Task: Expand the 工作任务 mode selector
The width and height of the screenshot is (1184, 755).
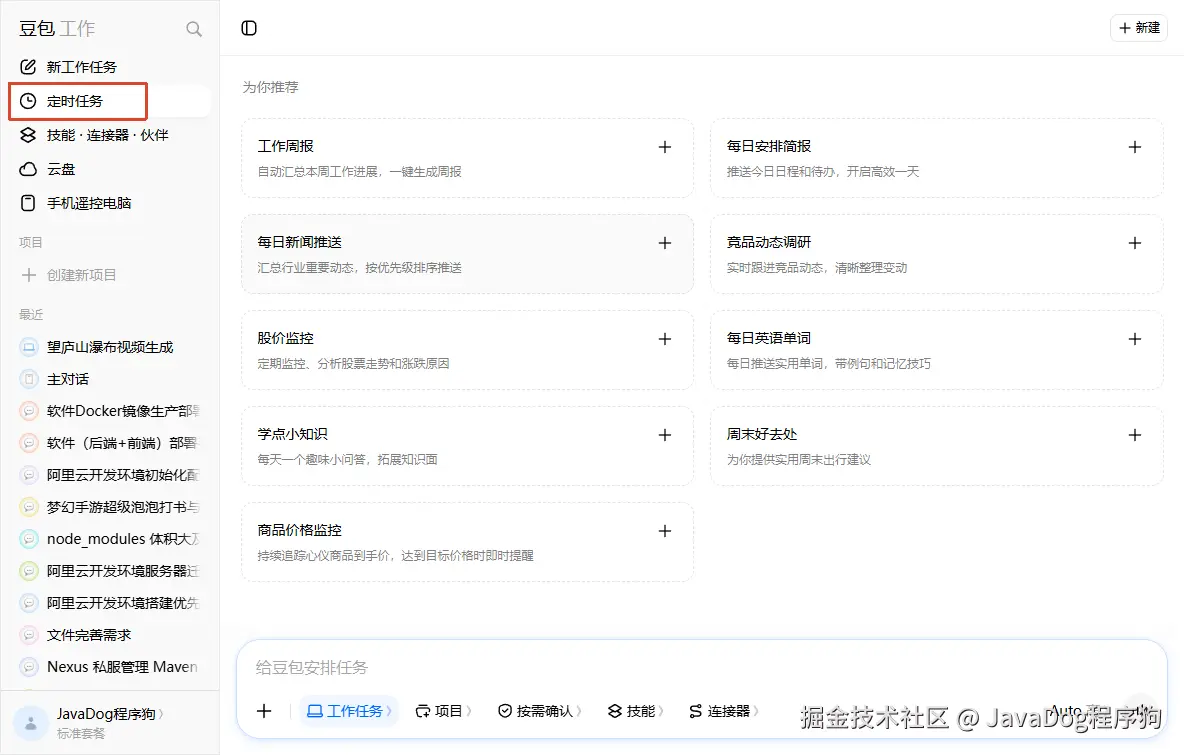Action: click(349, 710)
